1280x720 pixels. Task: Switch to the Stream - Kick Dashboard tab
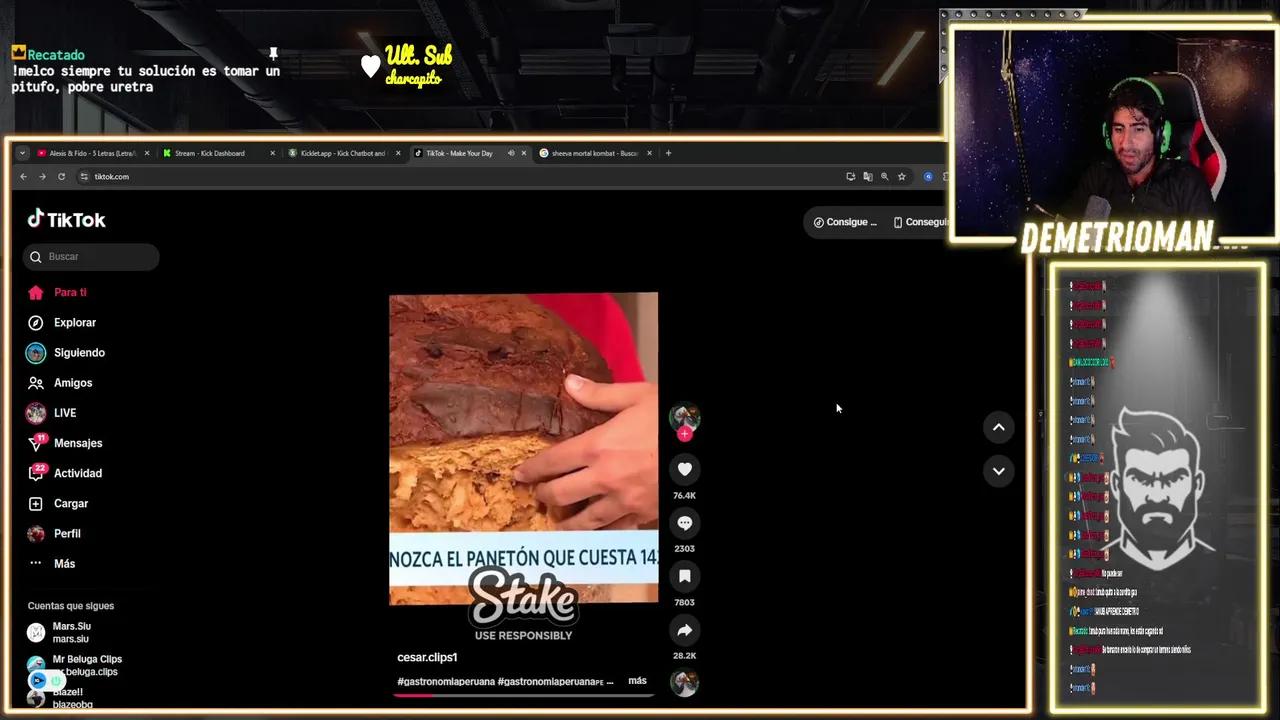pyautogui.click(x=210, y=153)
